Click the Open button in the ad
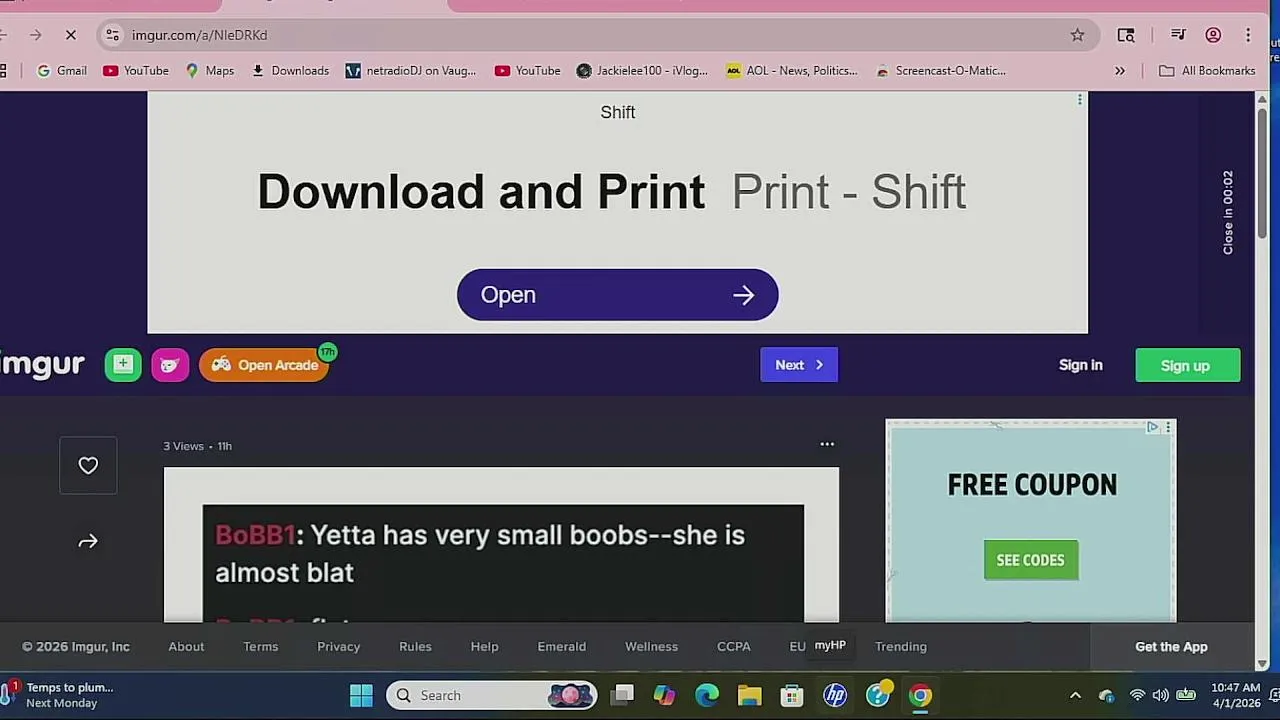The width and height of the screenshot is (1280, 720). pos(617,295)
